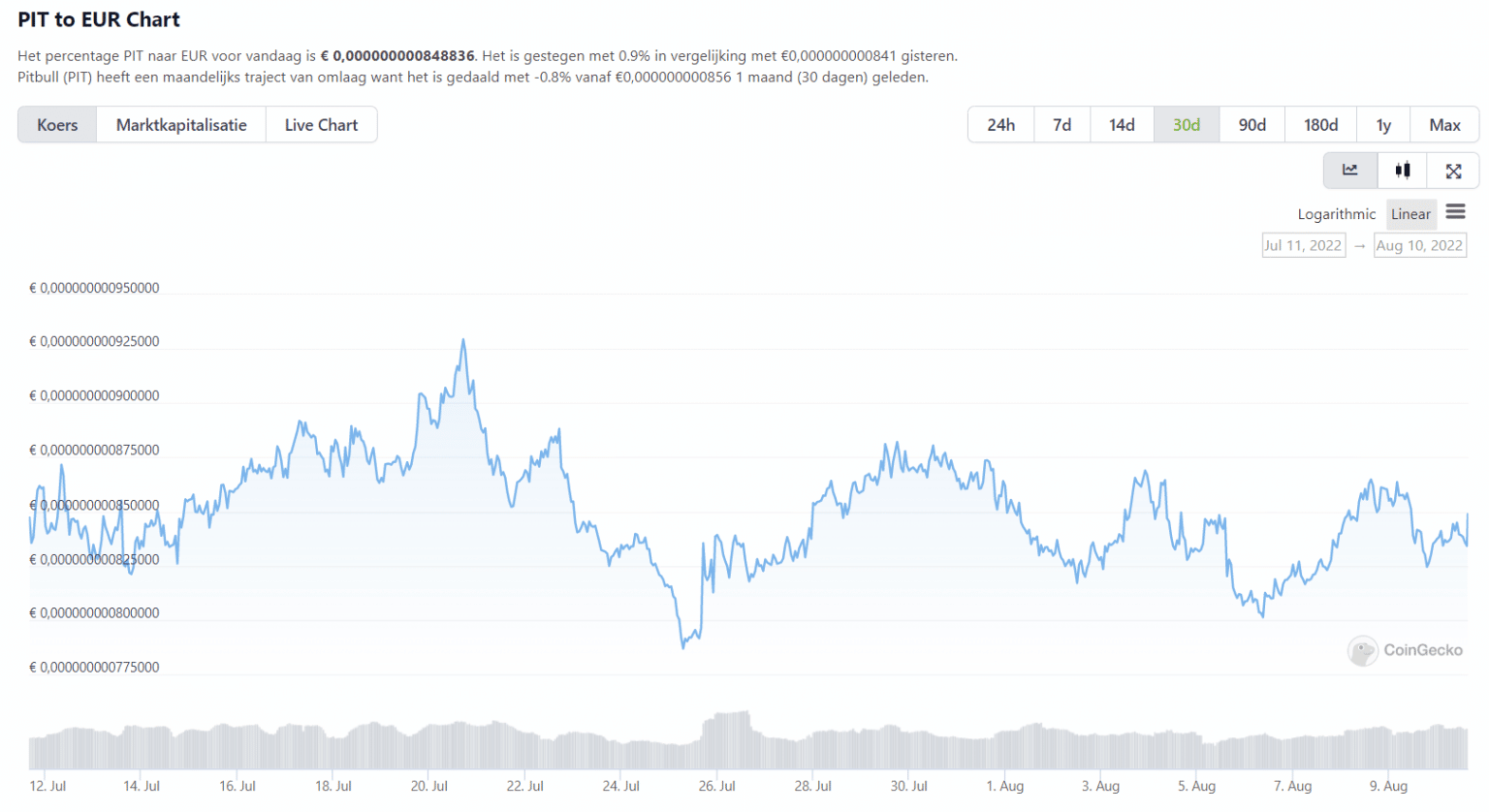Open chart hamburger export menu
The image size is (1489, 812).
pos(1455,212)
